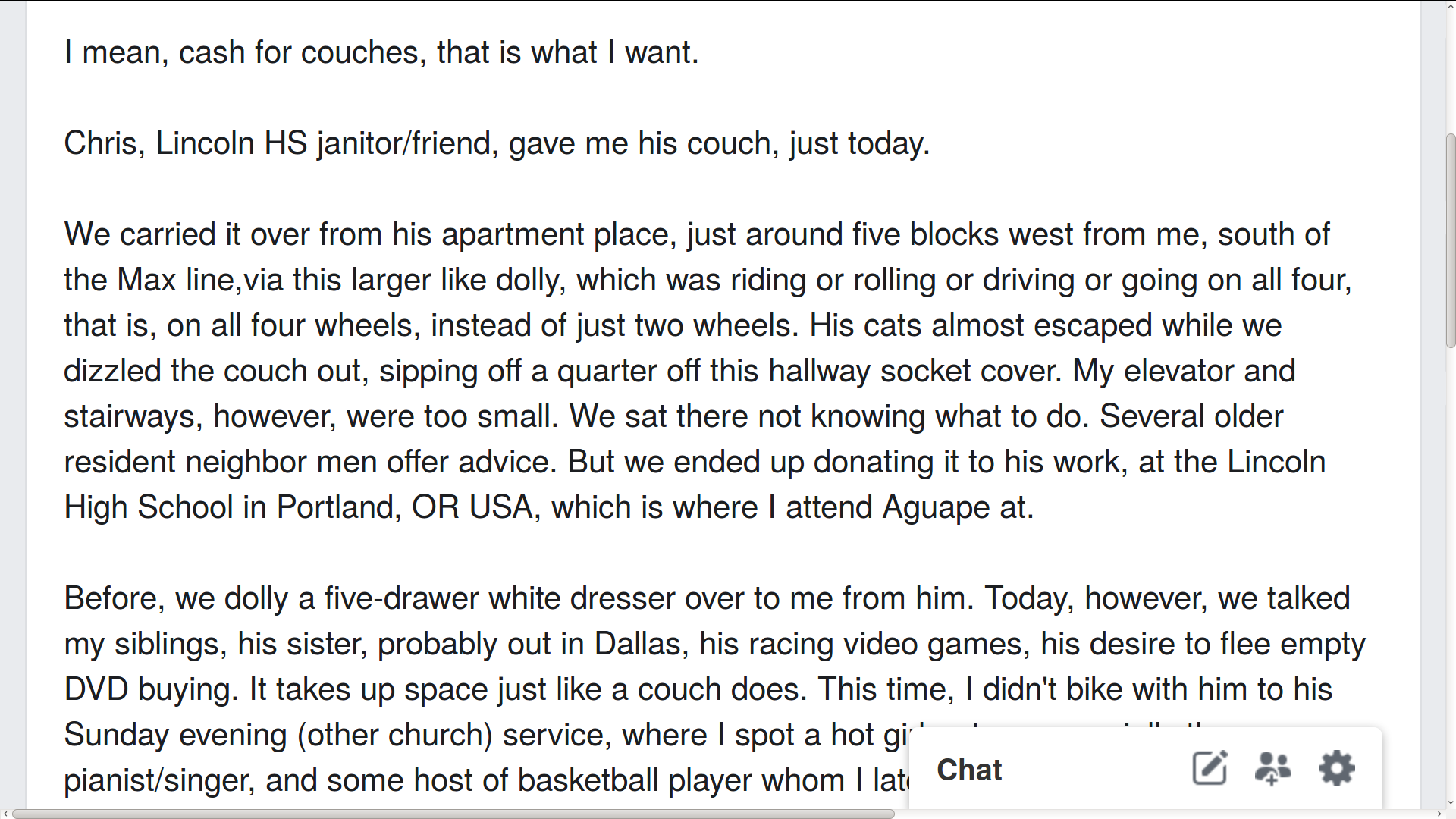Click the compose new message icon
Screen dimensions: 1456x819
point(1210,769)
